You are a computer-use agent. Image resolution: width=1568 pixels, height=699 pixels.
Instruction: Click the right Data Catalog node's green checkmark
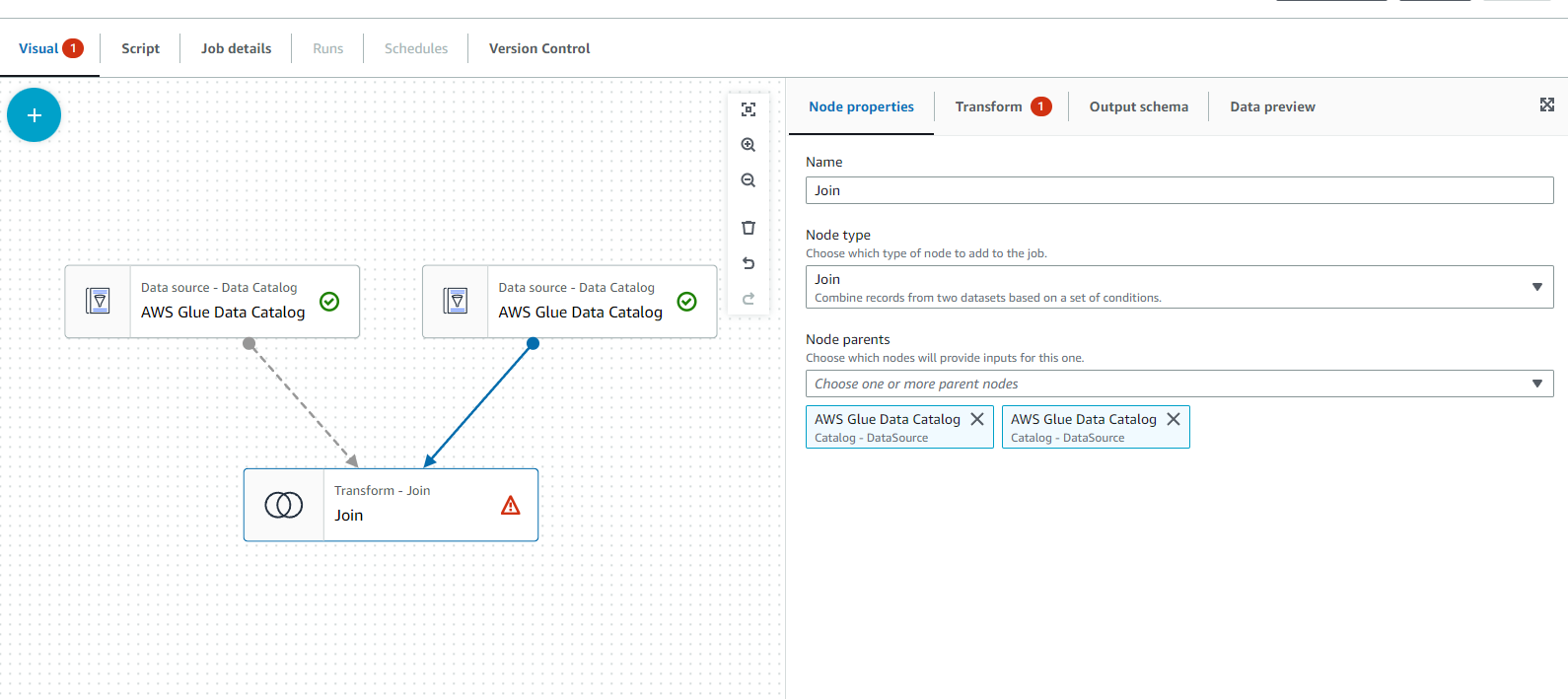pyautogui.click(x=687, y=302)
